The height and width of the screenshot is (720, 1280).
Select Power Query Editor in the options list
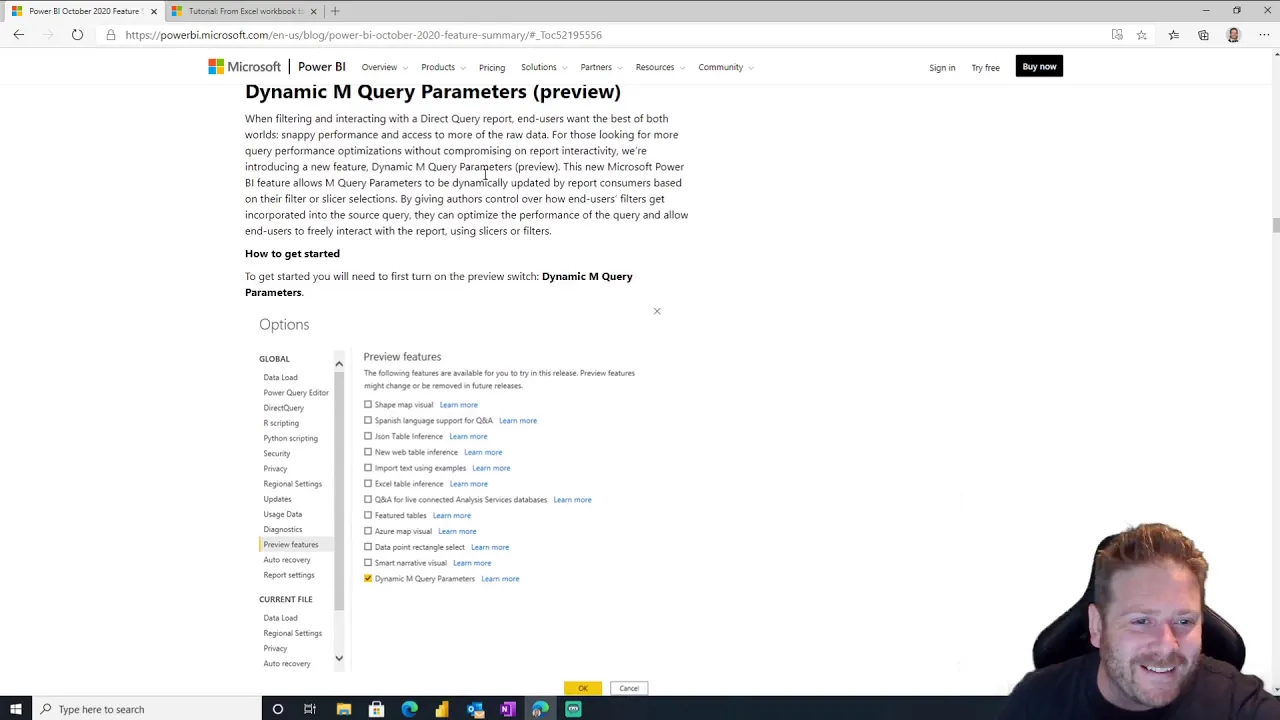[296, 393]
